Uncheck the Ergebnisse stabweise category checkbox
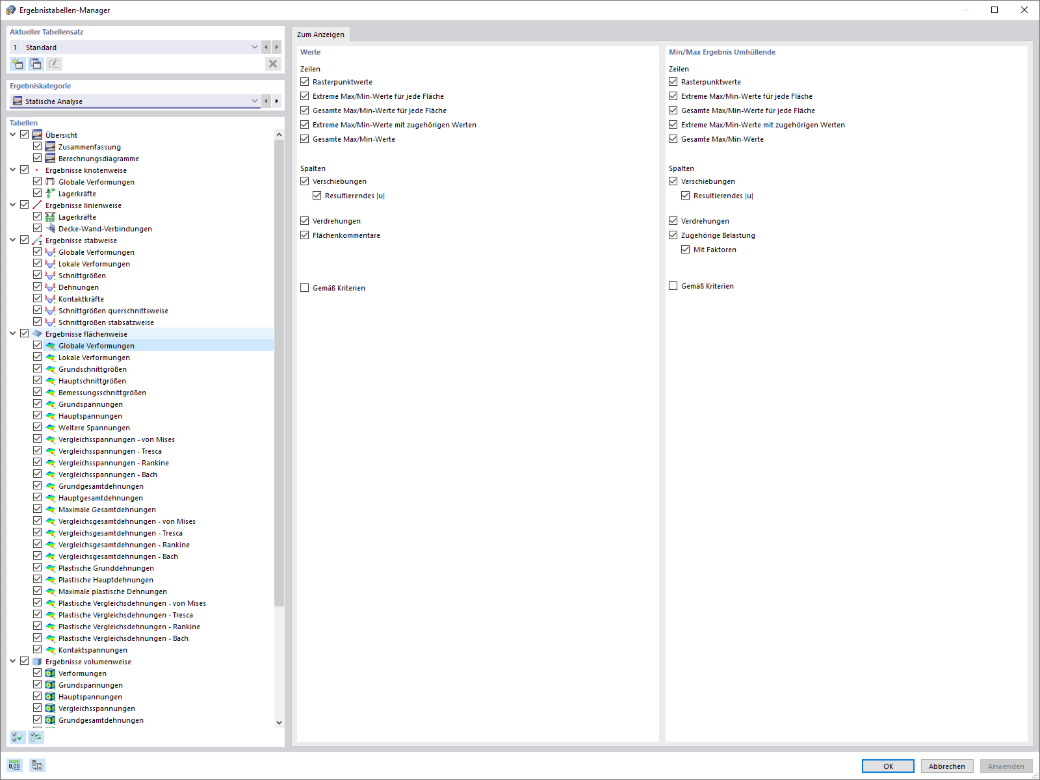 [25, 240]
